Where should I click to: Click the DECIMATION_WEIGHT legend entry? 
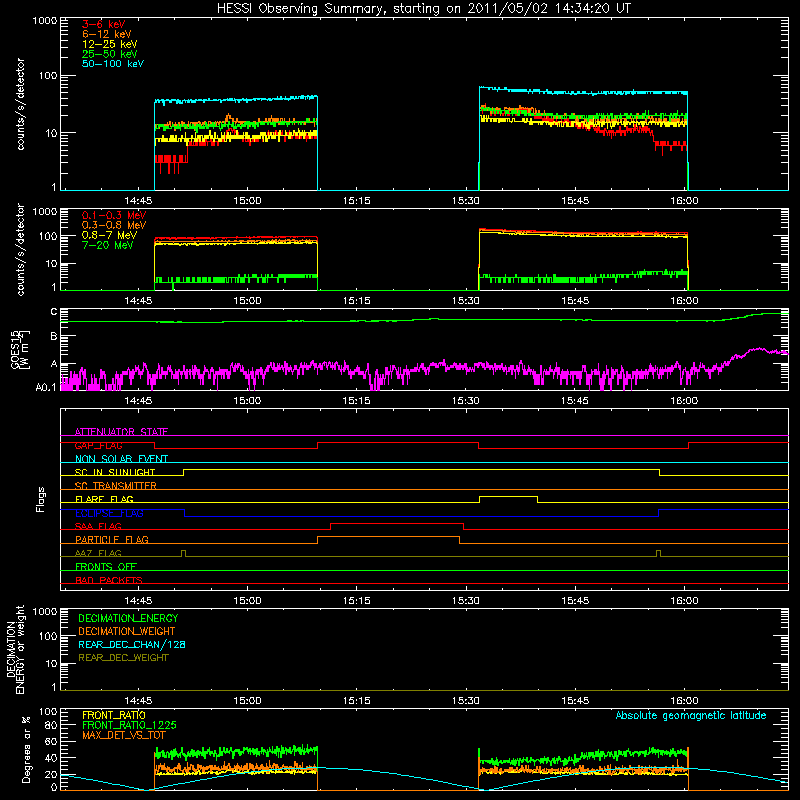coord(127,631)
